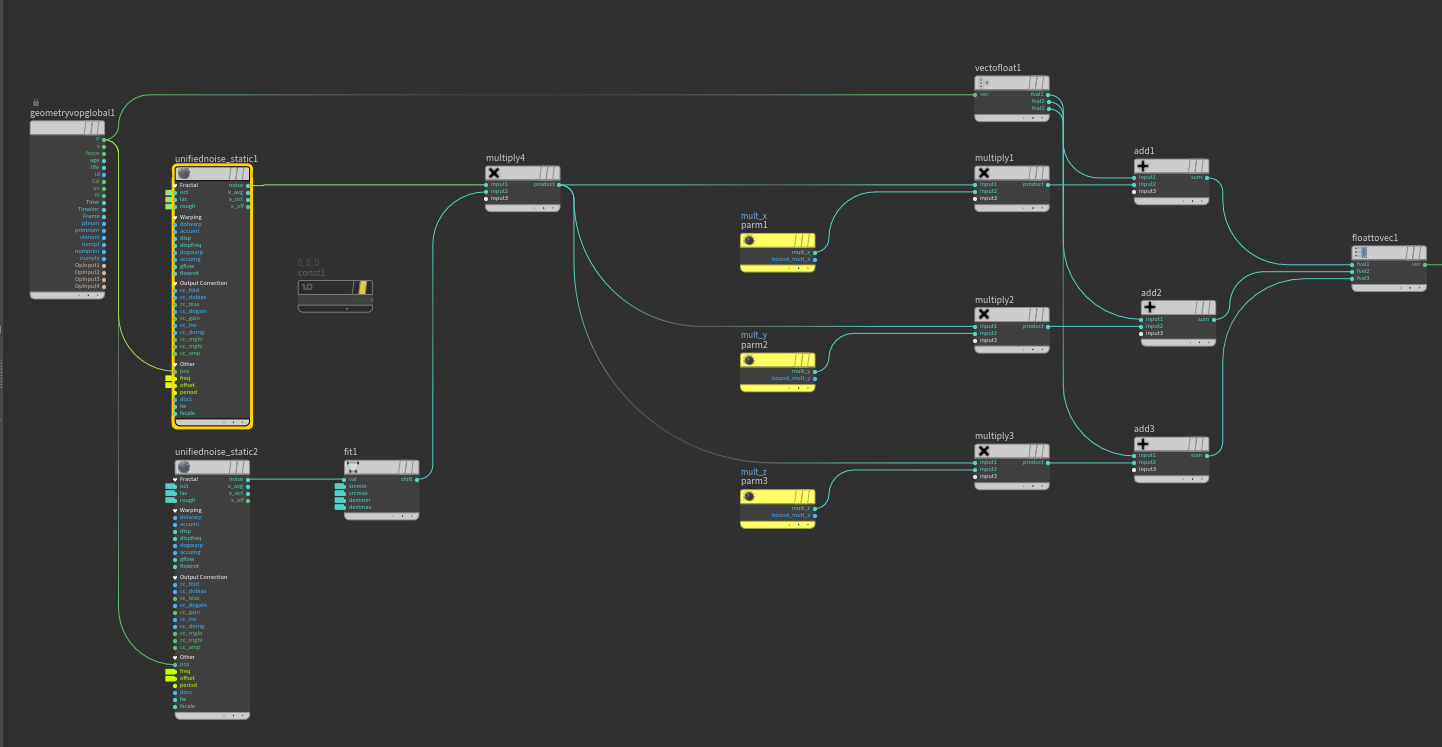
Task: Click the lock icon above geometryvopglobal1
Action: tap(36, 102)
